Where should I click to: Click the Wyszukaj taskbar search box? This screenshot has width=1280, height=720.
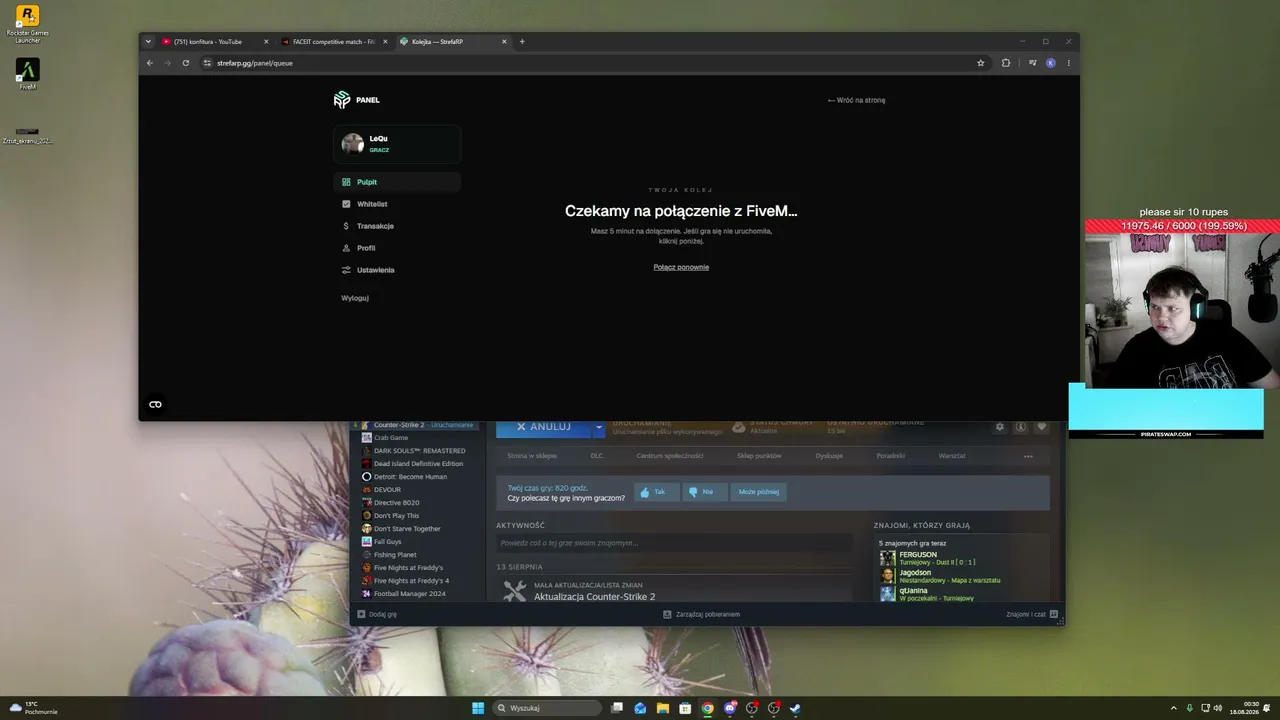click(x=549, y=708)
